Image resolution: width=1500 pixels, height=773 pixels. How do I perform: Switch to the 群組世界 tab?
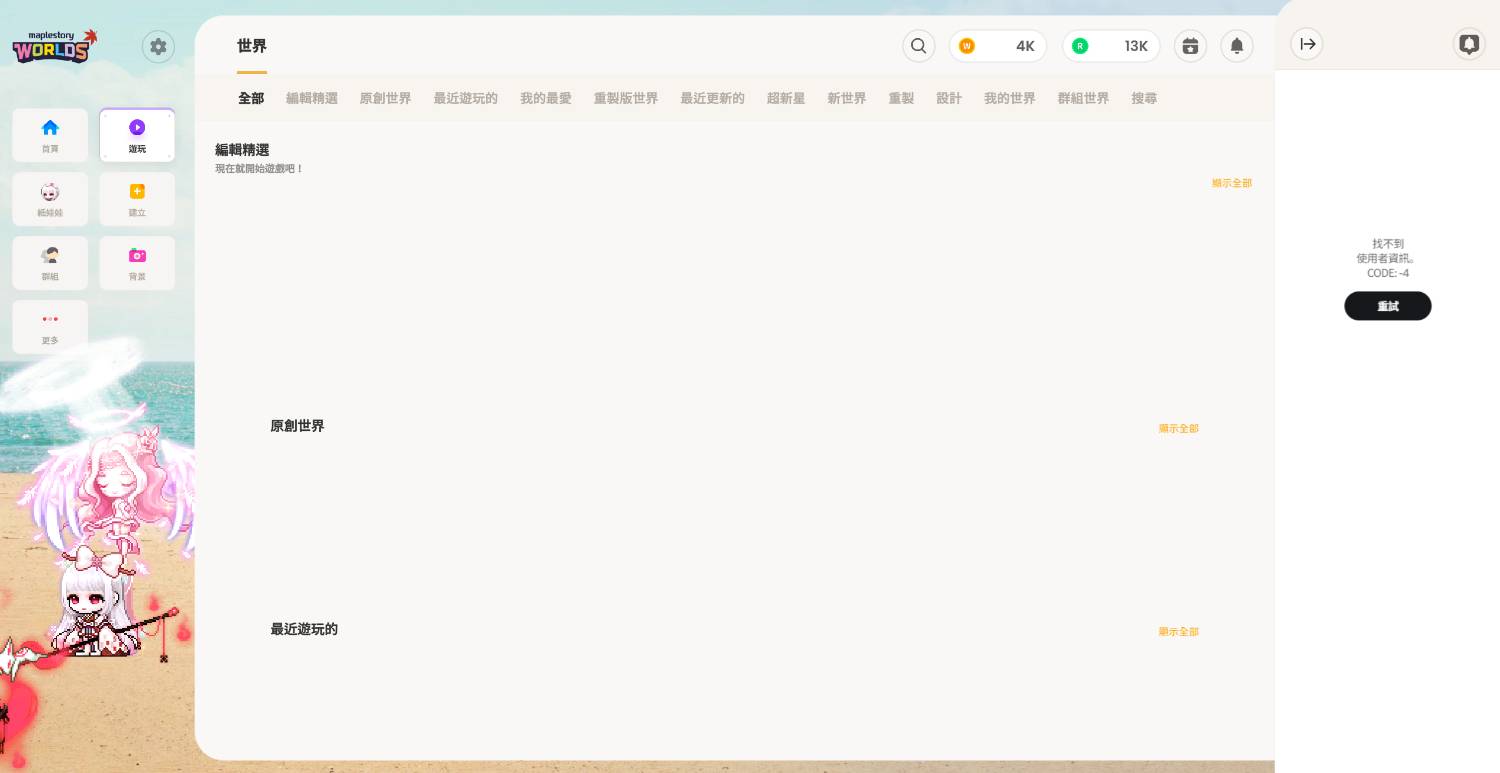coord(1084,98)
